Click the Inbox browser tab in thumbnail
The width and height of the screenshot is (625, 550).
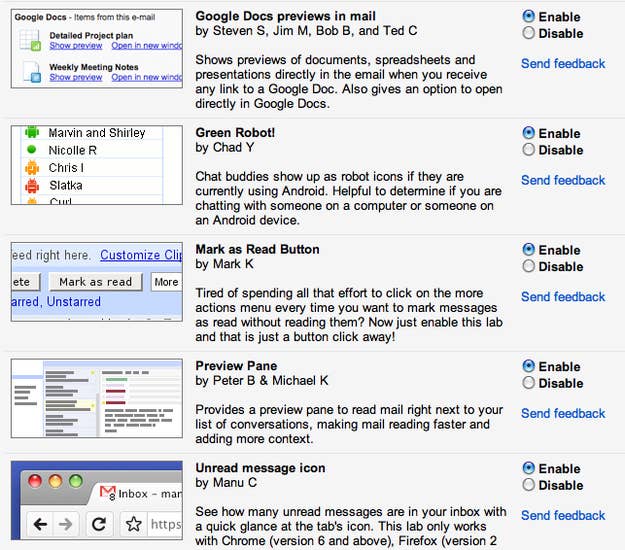tap(138, 494)
